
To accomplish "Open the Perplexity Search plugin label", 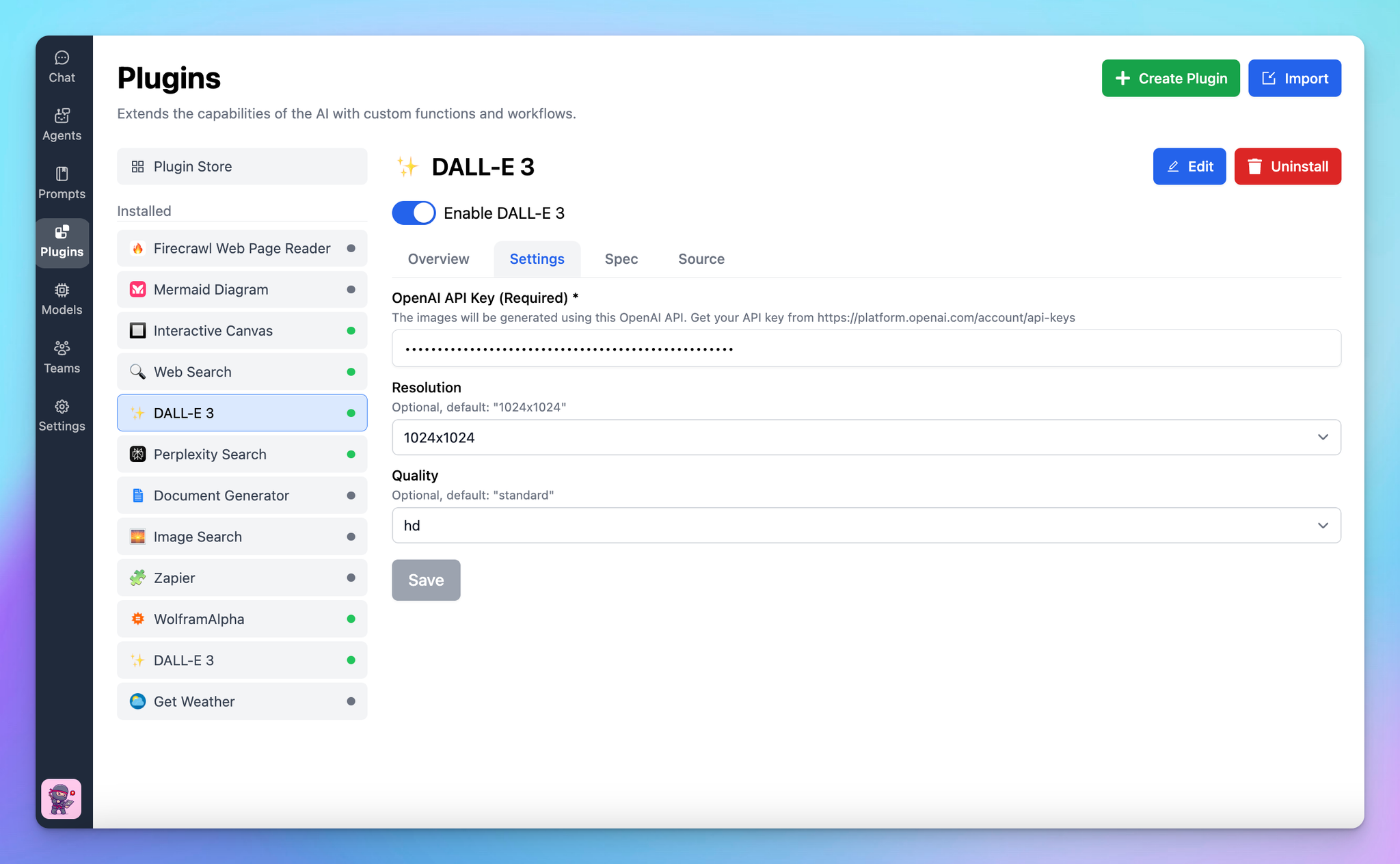I will pyautogui.click(x=210, y=454).
